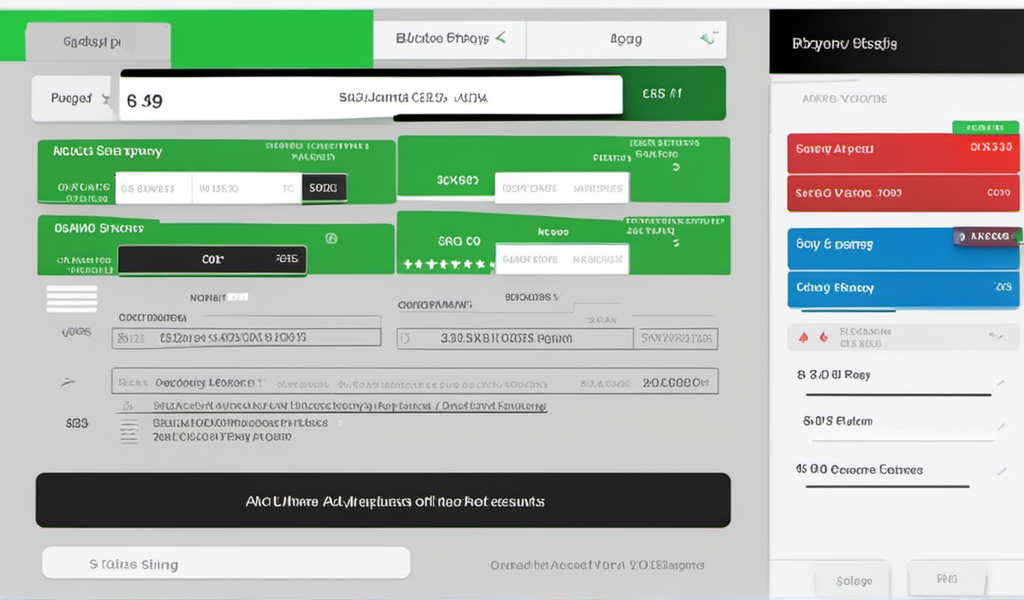Click the wide black banner button
1024x600 pixels.
point(383,500)
